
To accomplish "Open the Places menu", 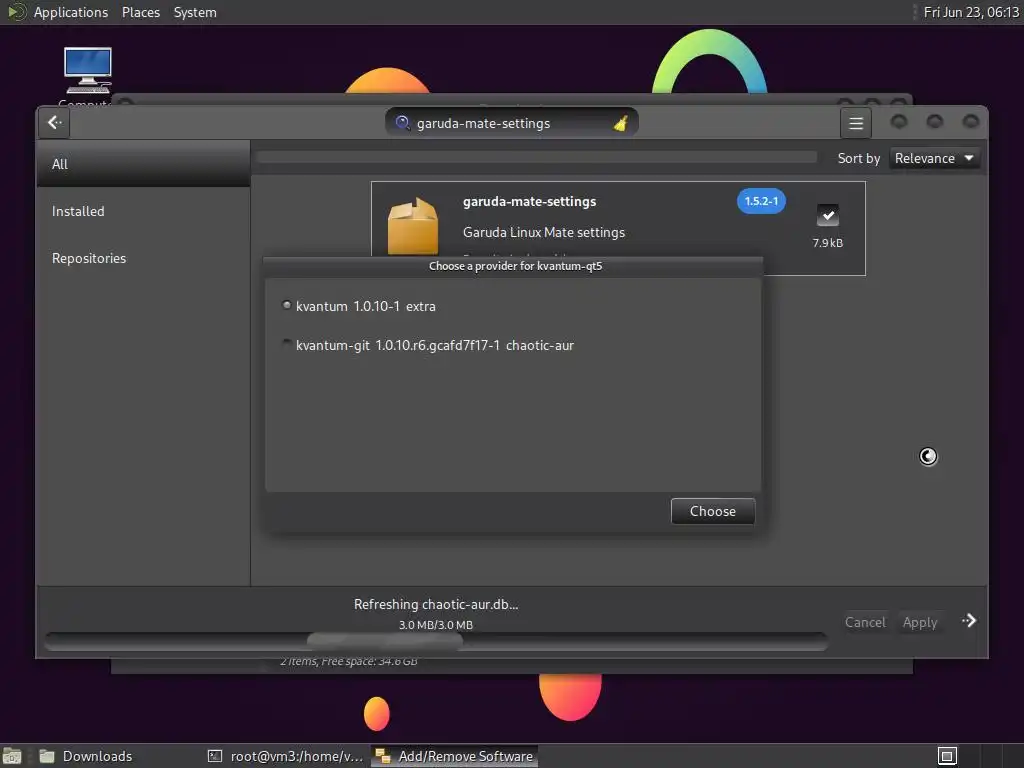I will (140, 12).
